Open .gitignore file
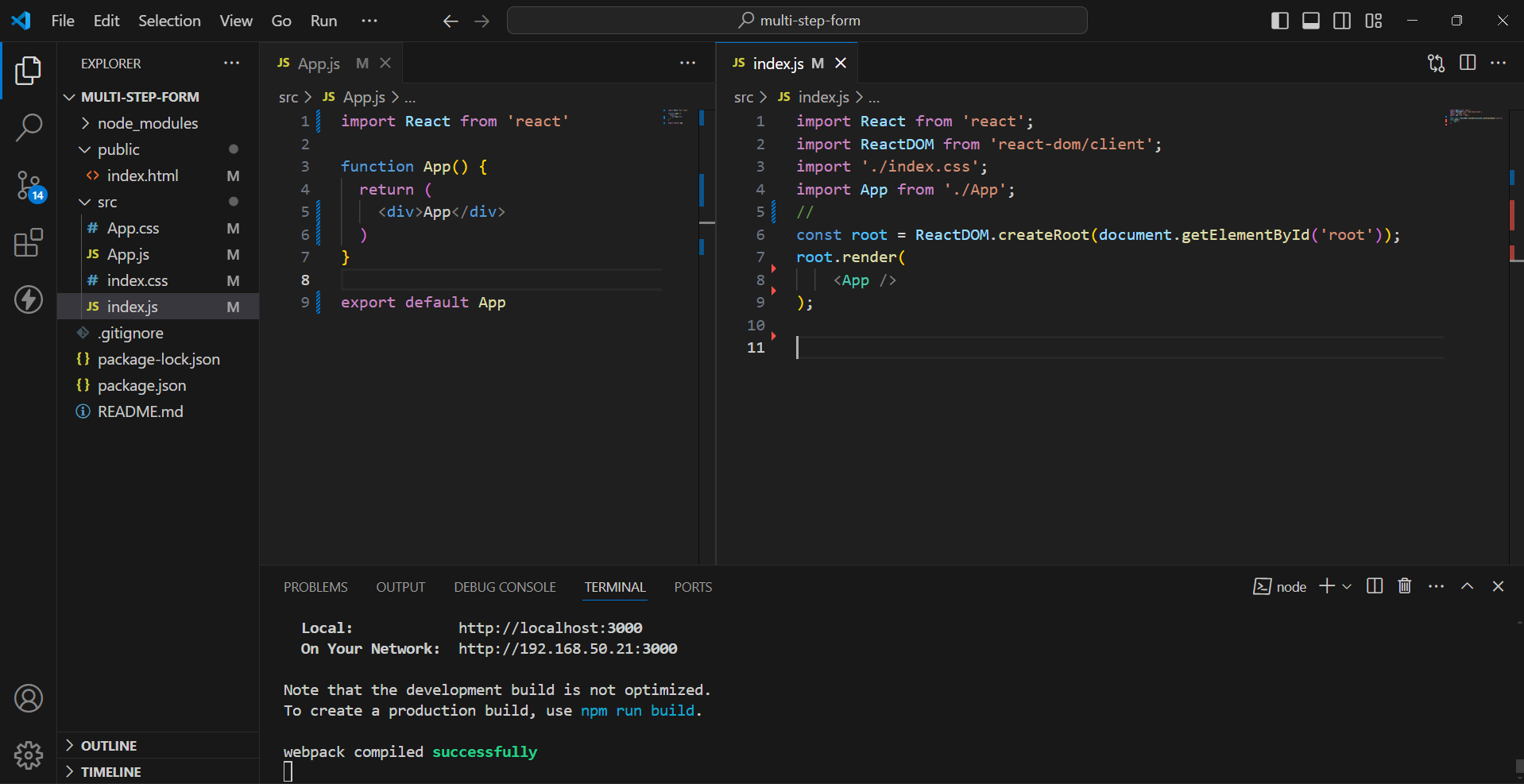 click(x=158, y=333)
